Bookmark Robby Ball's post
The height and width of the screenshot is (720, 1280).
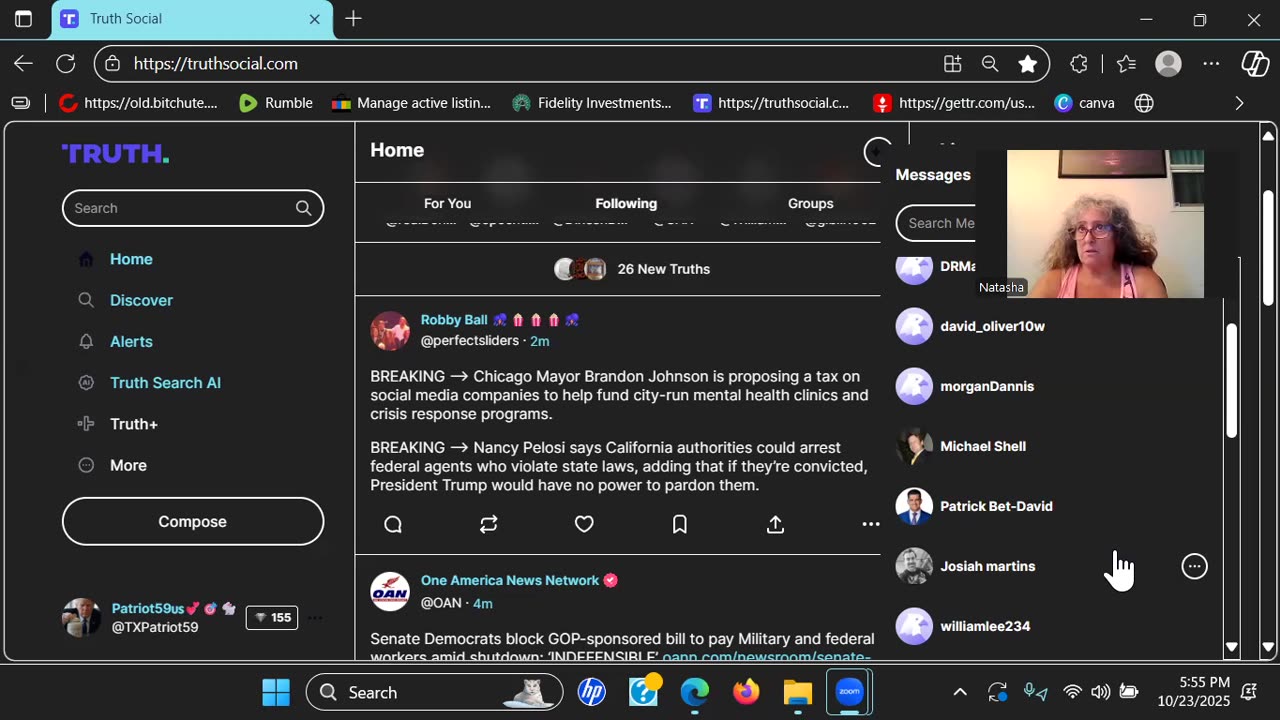point(680,524)
